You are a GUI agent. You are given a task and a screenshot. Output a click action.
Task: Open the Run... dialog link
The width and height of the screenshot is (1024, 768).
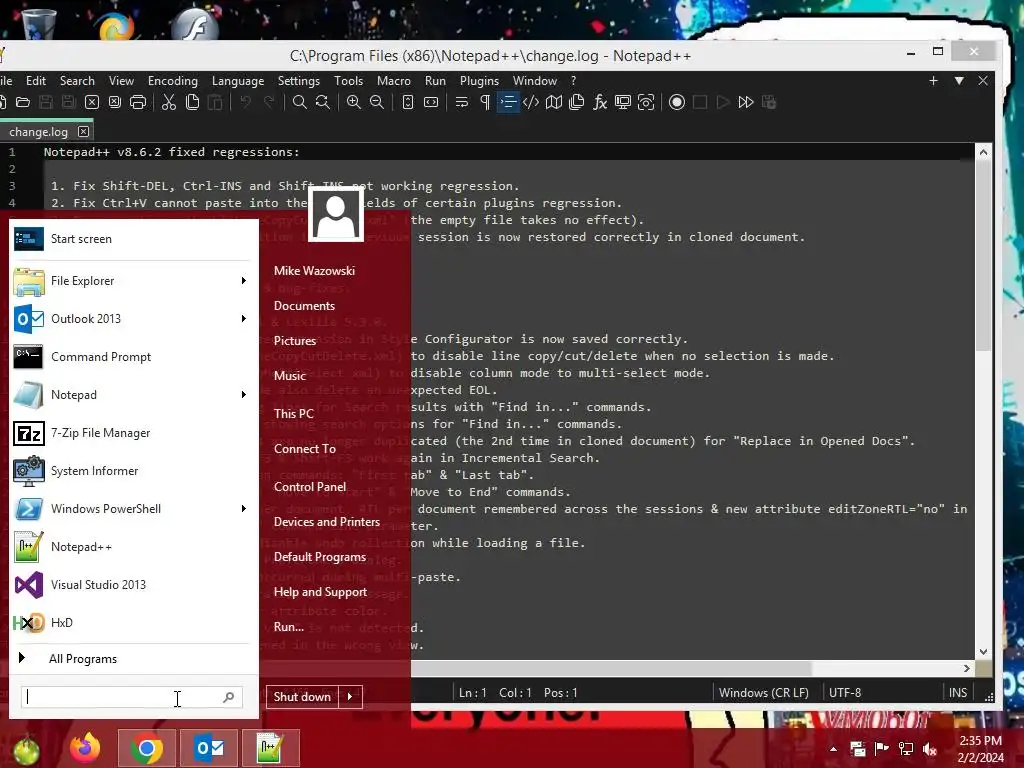pyautogui.click(x=289, y=627)
